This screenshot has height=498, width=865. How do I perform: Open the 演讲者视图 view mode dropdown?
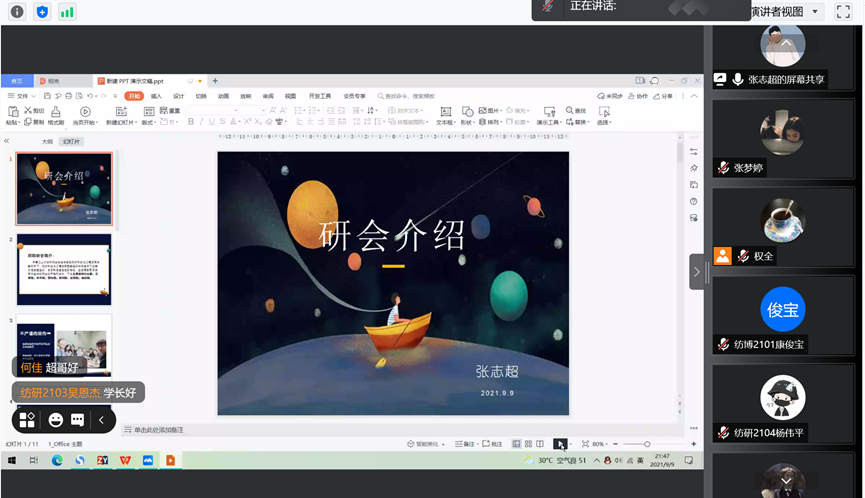pos(786,12)
